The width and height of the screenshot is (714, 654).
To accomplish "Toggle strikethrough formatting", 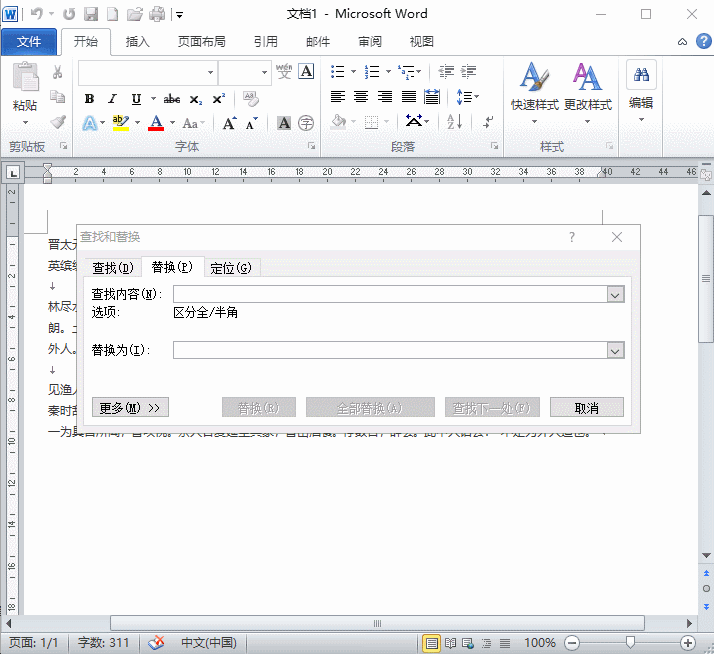I will (x=172, y=99).
